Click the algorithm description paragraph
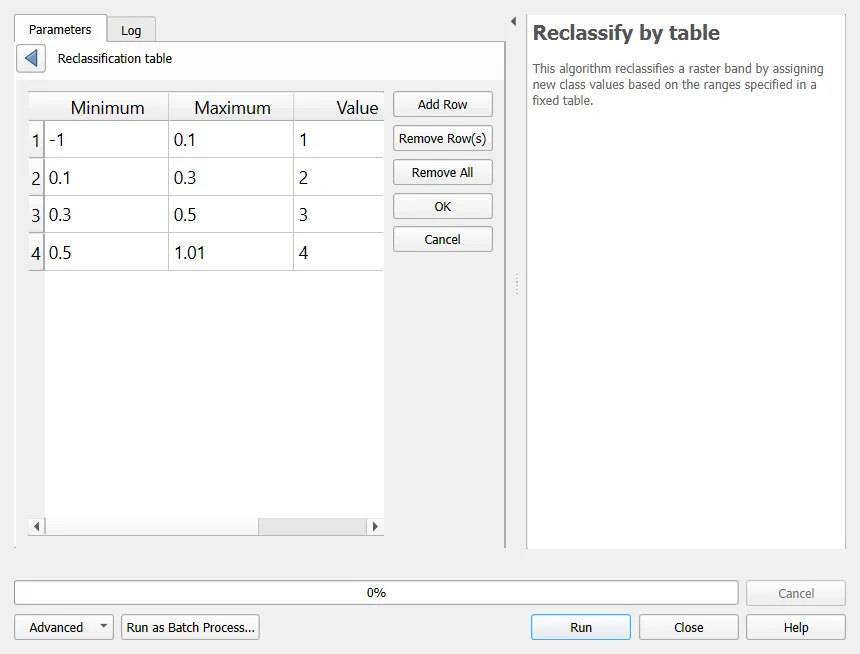This screenshot has width=860, height=654. (x=678, y=84)
